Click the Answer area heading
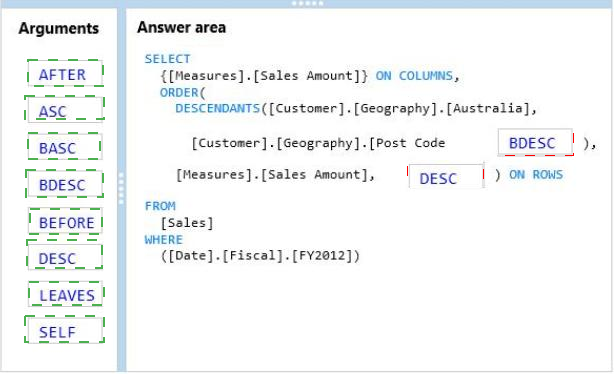The image size is (614, 374). (181, 27)
